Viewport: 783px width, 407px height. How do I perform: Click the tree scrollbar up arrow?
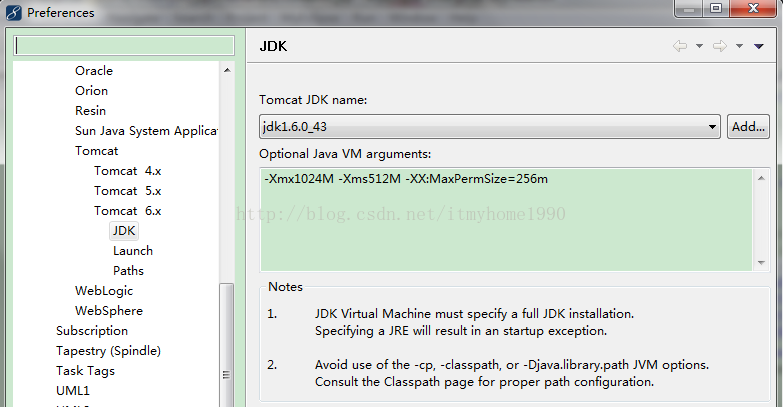tap(227, 70)
